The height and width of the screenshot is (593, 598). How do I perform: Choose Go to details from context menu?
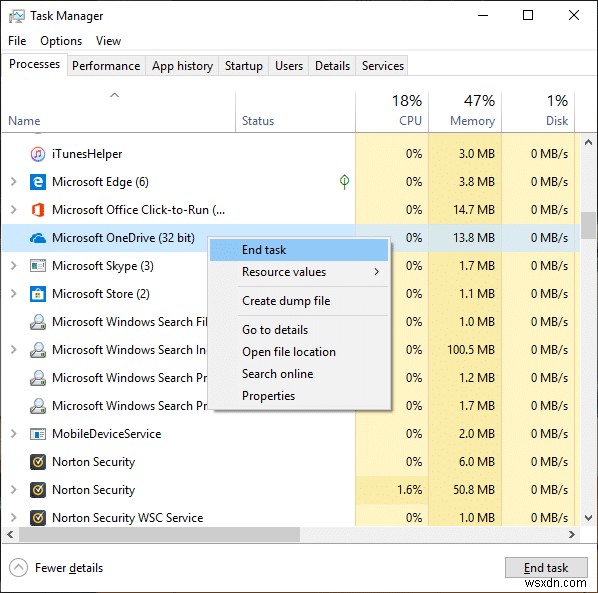299,330
